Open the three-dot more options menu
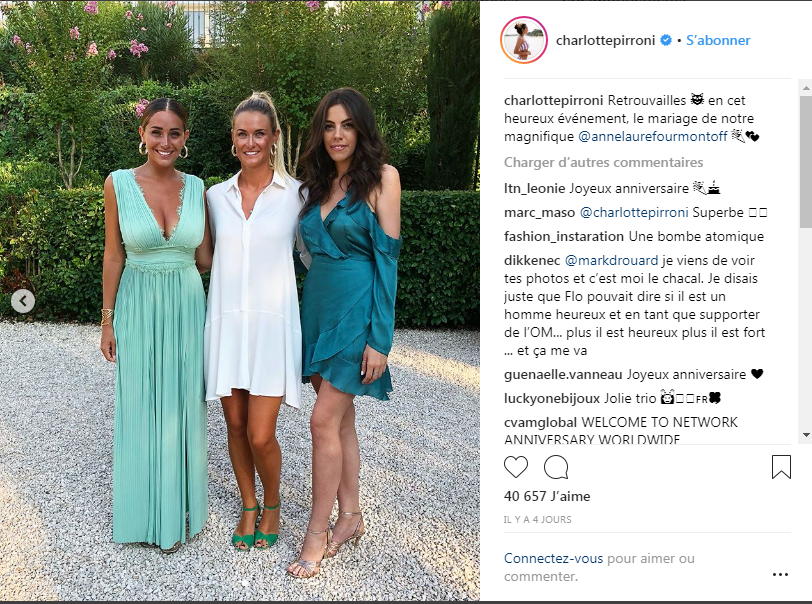Screen dimensions: 812x604 780,574
